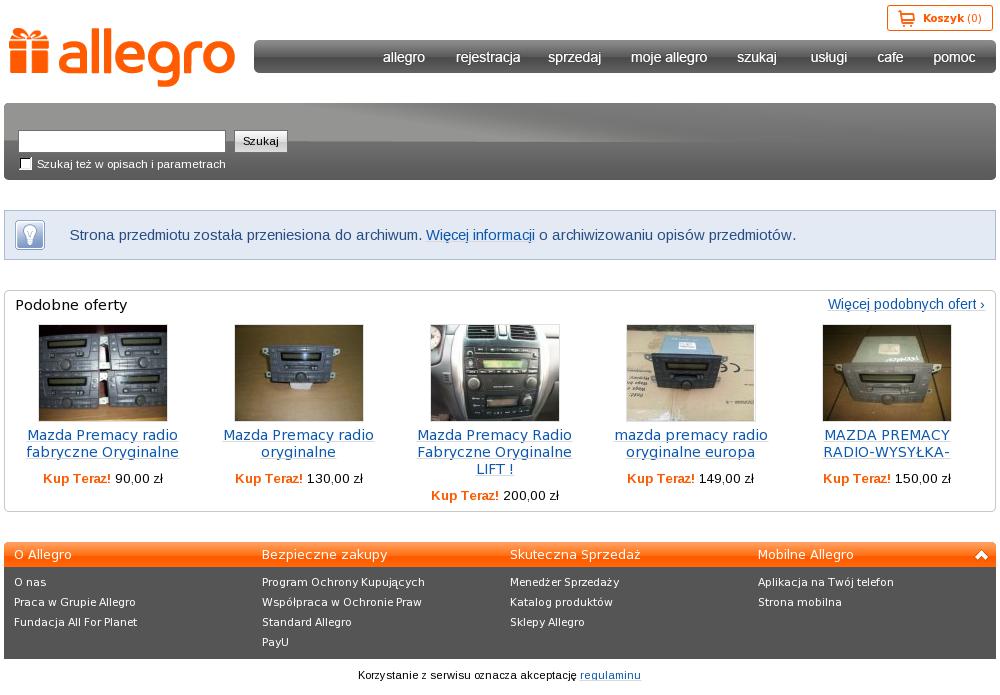Screen dimensions: 1000x695
Task: Open Praca w Grupie Allegro link
Action: [75, 603]
